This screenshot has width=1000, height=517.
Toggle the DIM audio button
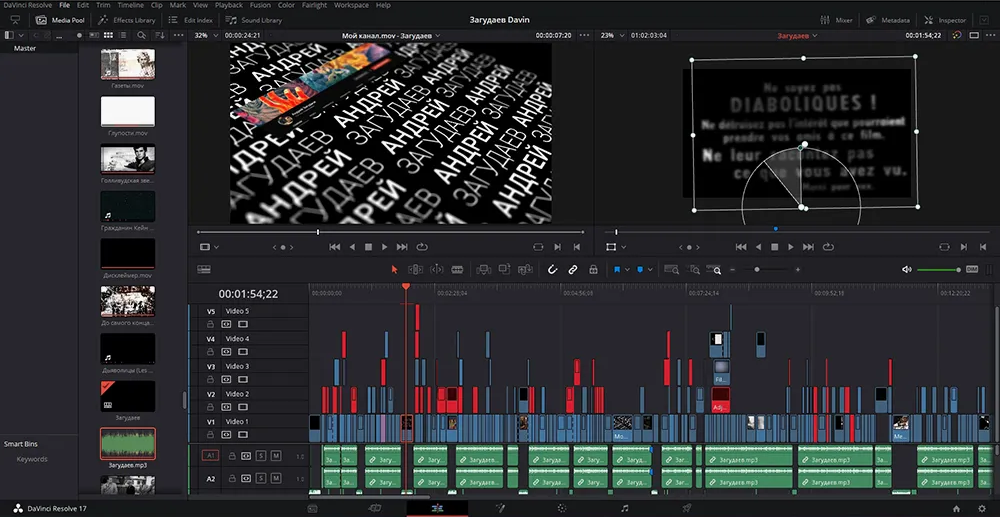(x=972, y=269)
